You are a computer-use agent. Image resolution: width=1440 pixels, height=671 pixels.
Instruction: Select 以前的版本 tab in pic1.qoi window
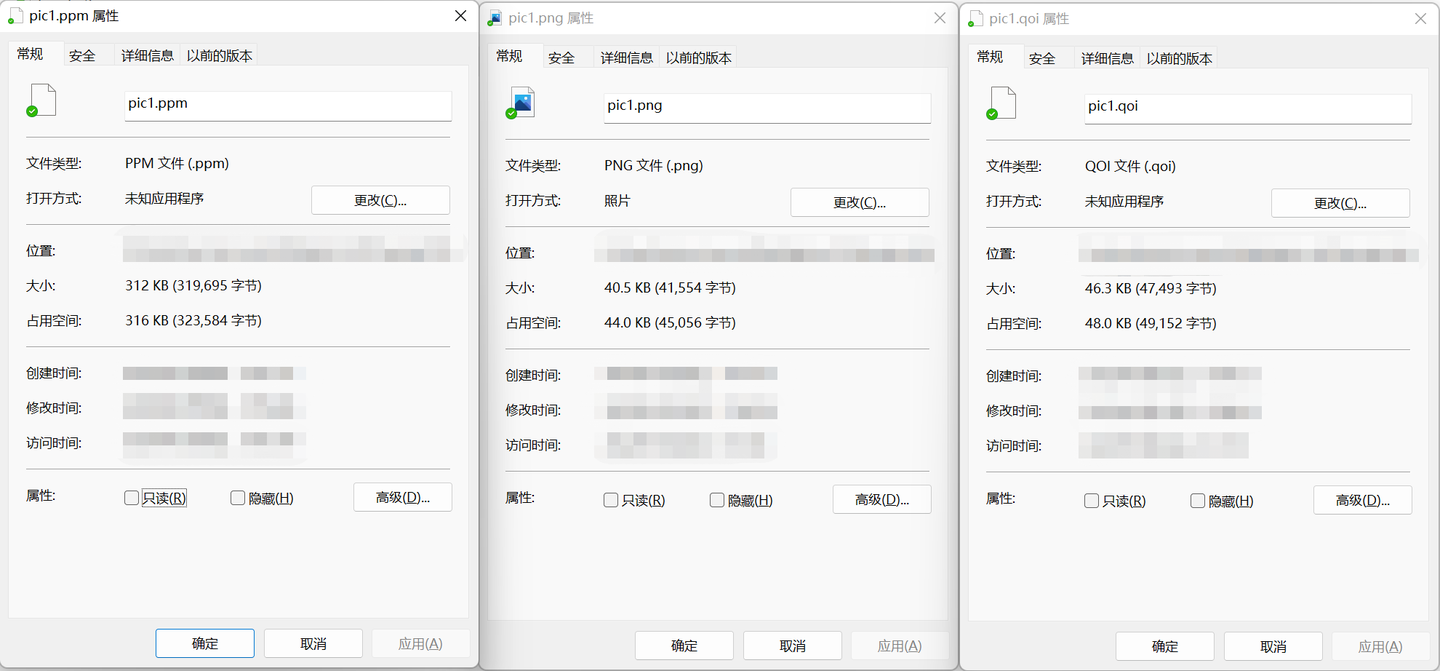[1179, 59]
